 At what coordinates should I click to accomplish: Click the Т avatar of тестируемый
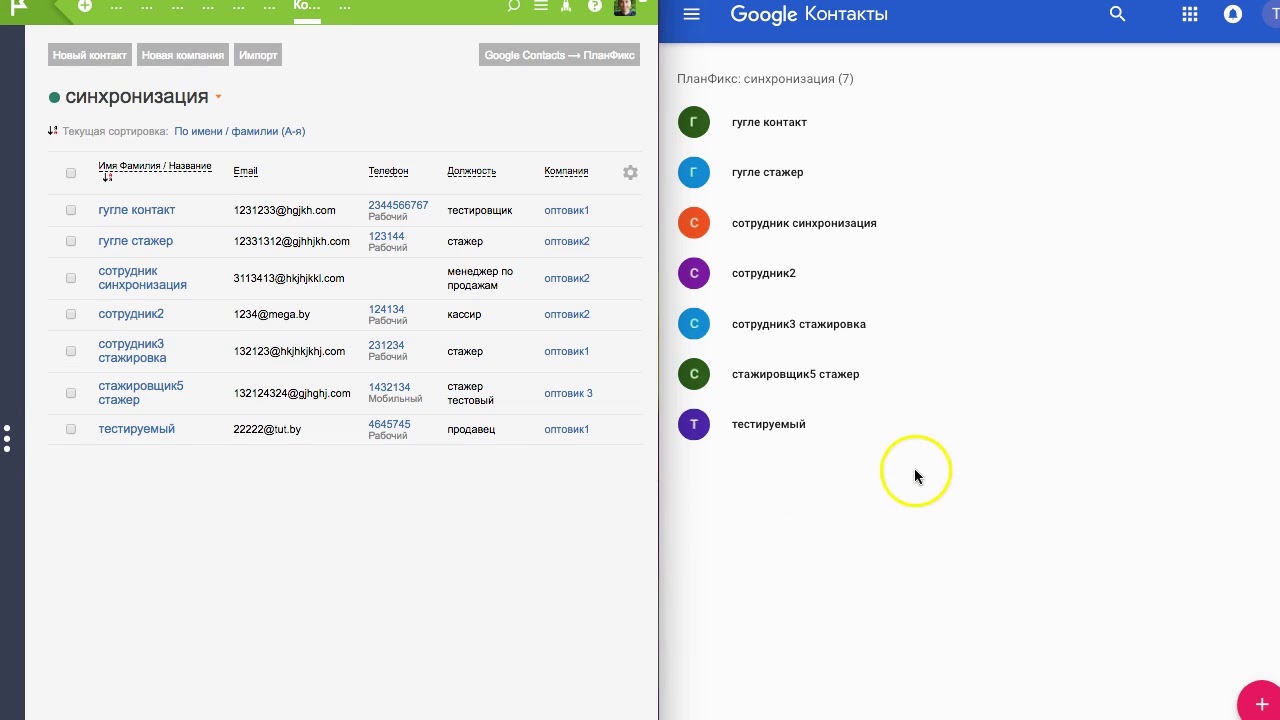point(694,424)
